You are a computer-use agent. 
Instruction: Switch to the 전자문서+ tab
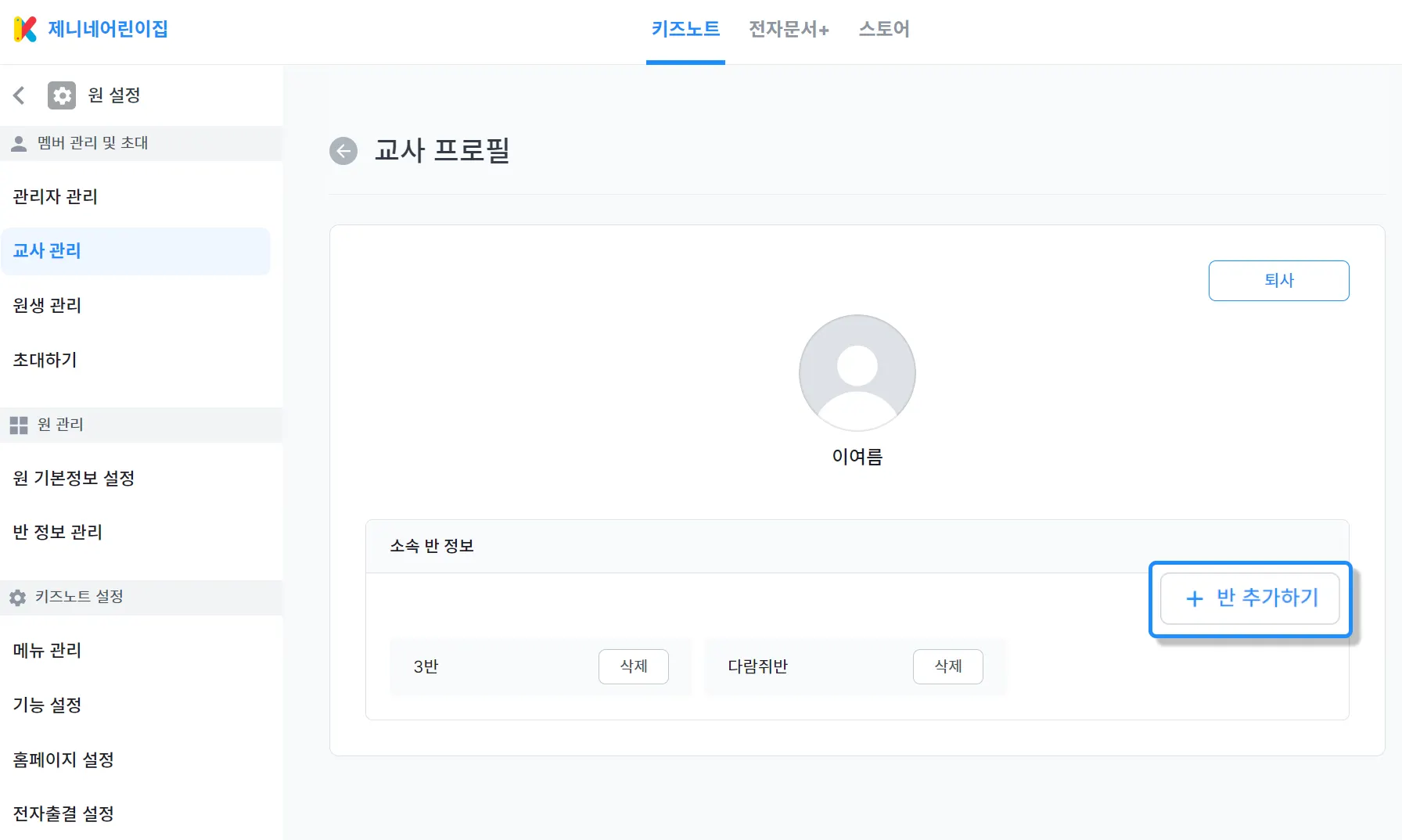click(789, 30)
